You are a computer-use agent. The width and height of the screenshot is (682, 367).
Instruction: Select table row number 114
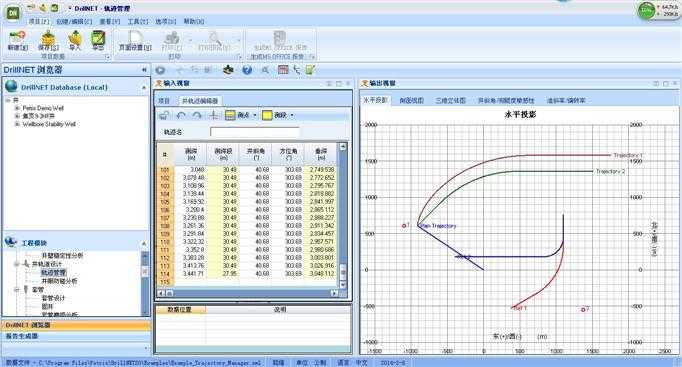(x=165, y=274)
